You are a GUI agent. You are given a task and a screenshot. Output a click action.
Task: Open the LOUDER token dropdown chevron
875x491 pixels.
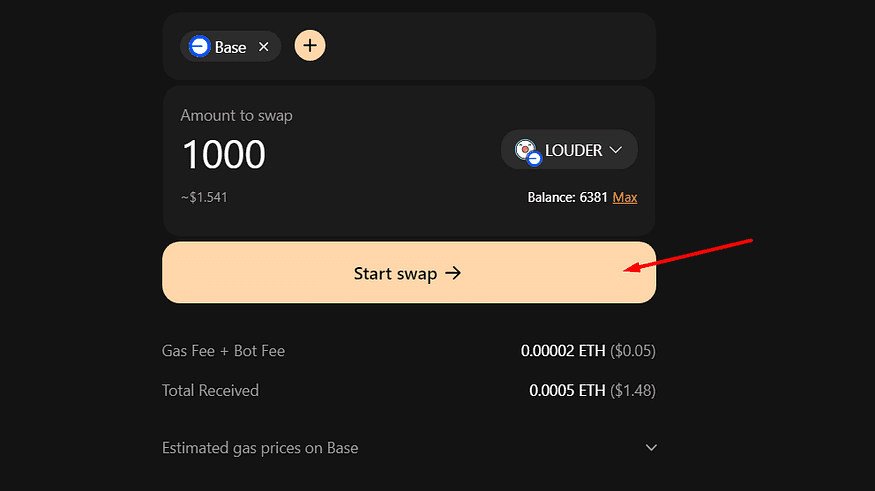tap(616, 150)
